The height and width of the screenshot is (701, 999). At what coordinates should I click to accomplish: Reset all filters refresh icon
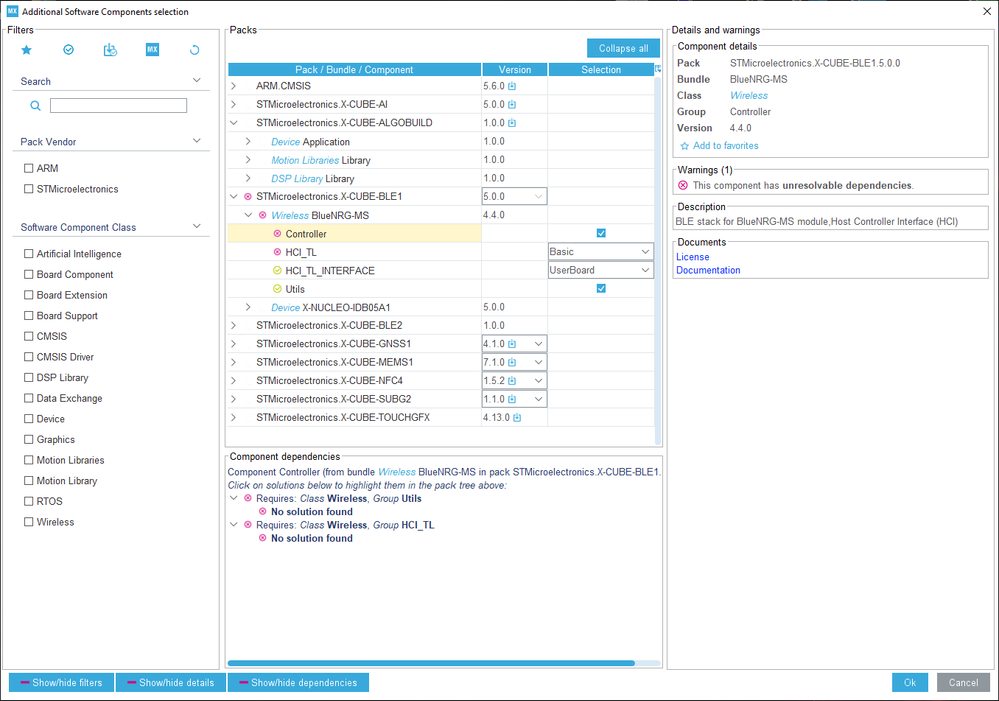tap(194, 50)
